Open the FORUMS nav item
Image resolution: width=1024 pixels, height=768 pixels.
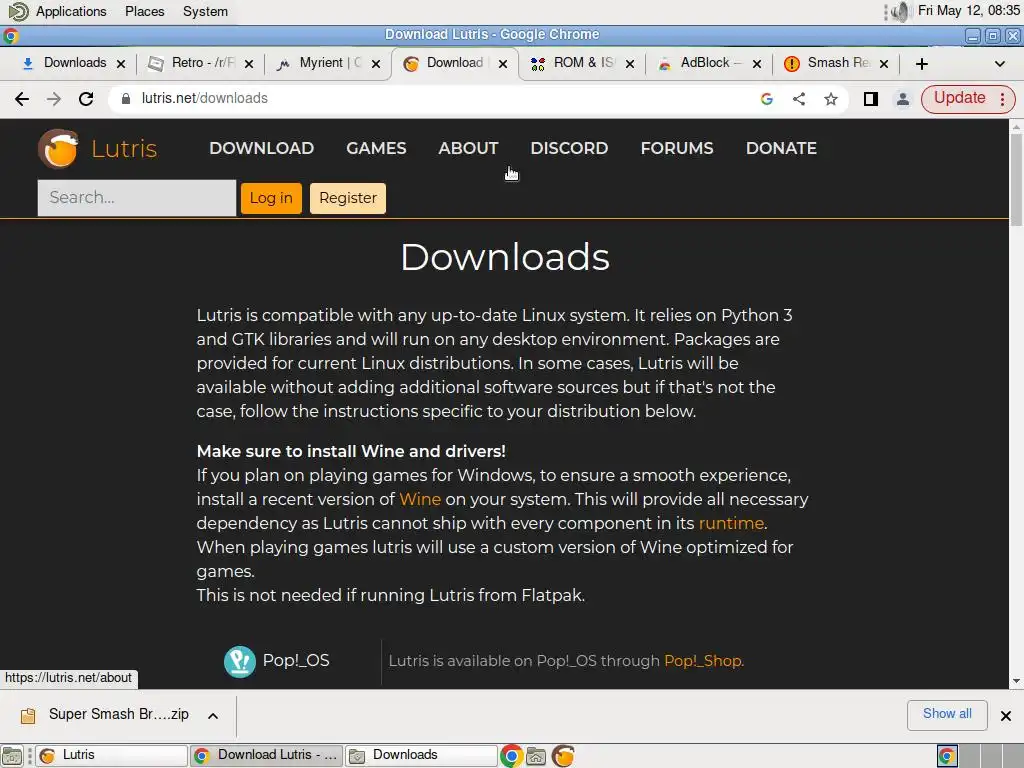point(677,148)
